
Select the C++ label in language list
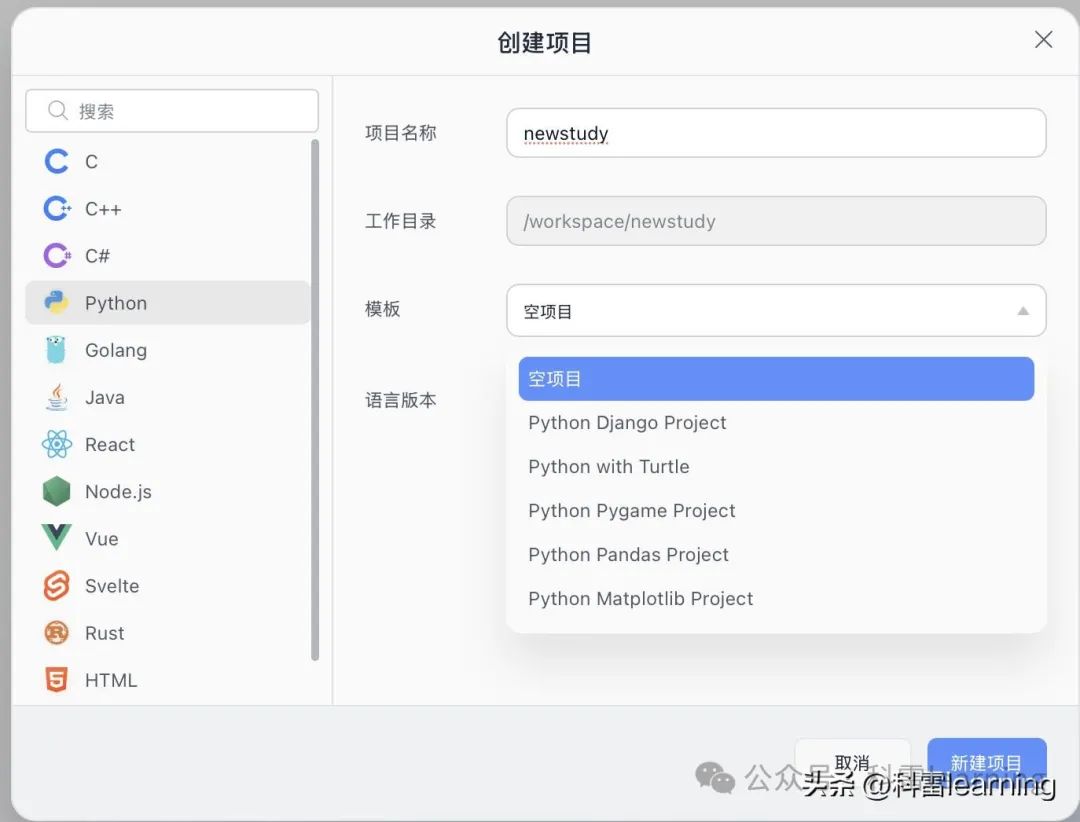(103, 209)
